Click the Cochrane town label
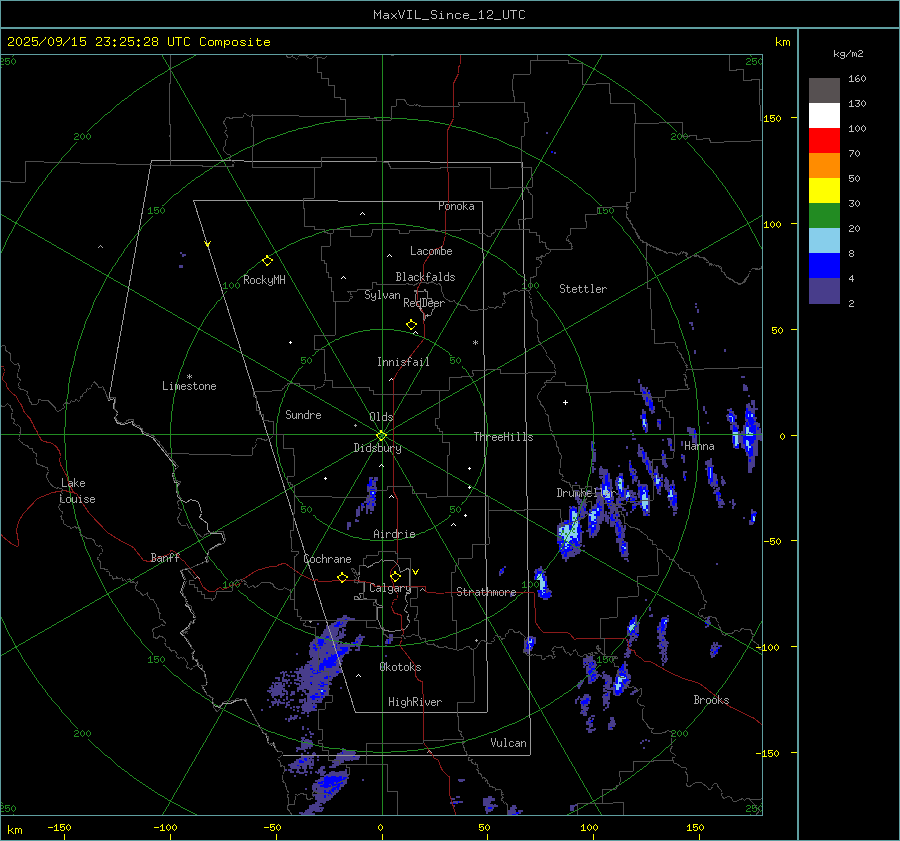The image size is (900, 841). point(327,559)
